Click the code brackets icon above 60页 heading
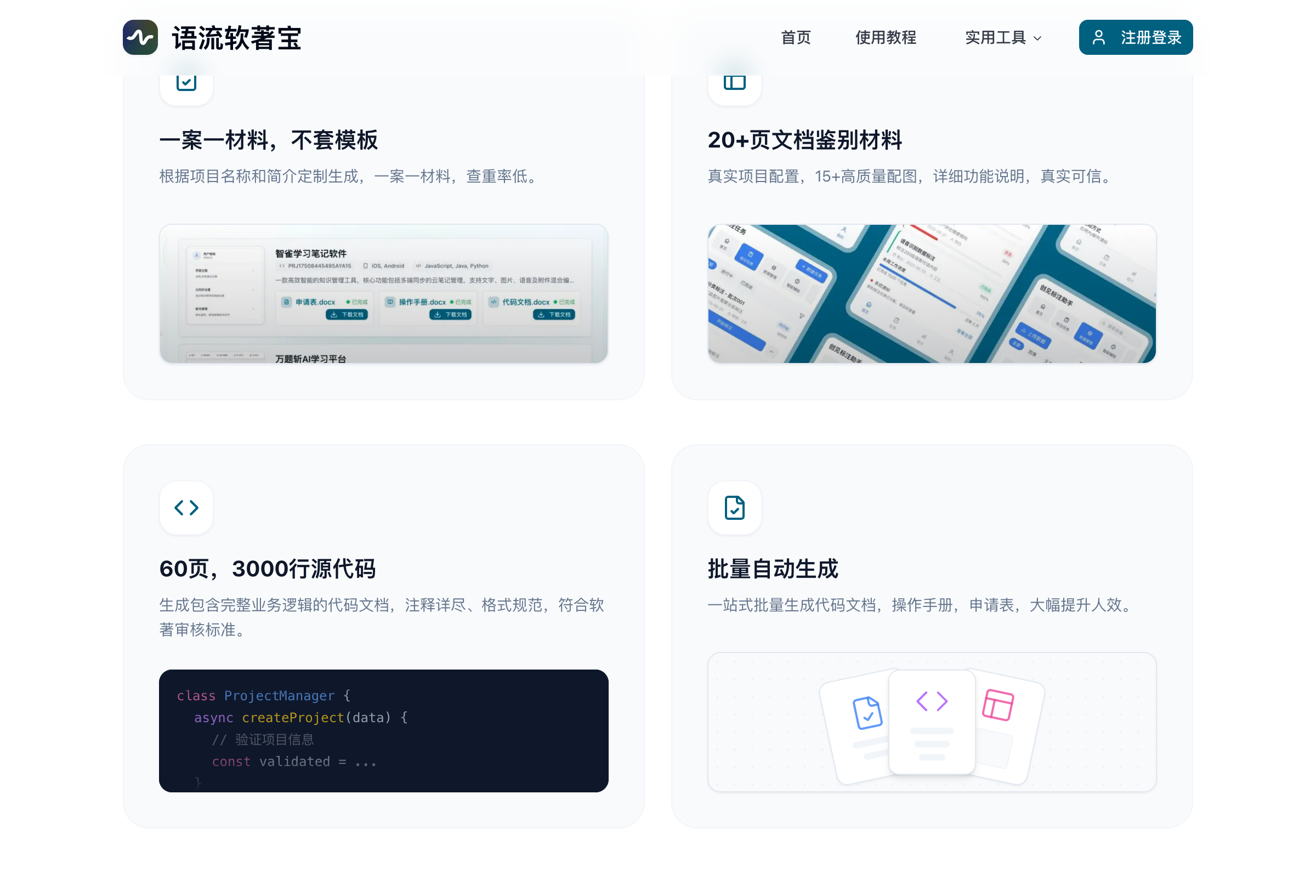This screenshot has width=1316, height=896. (186, 507)
